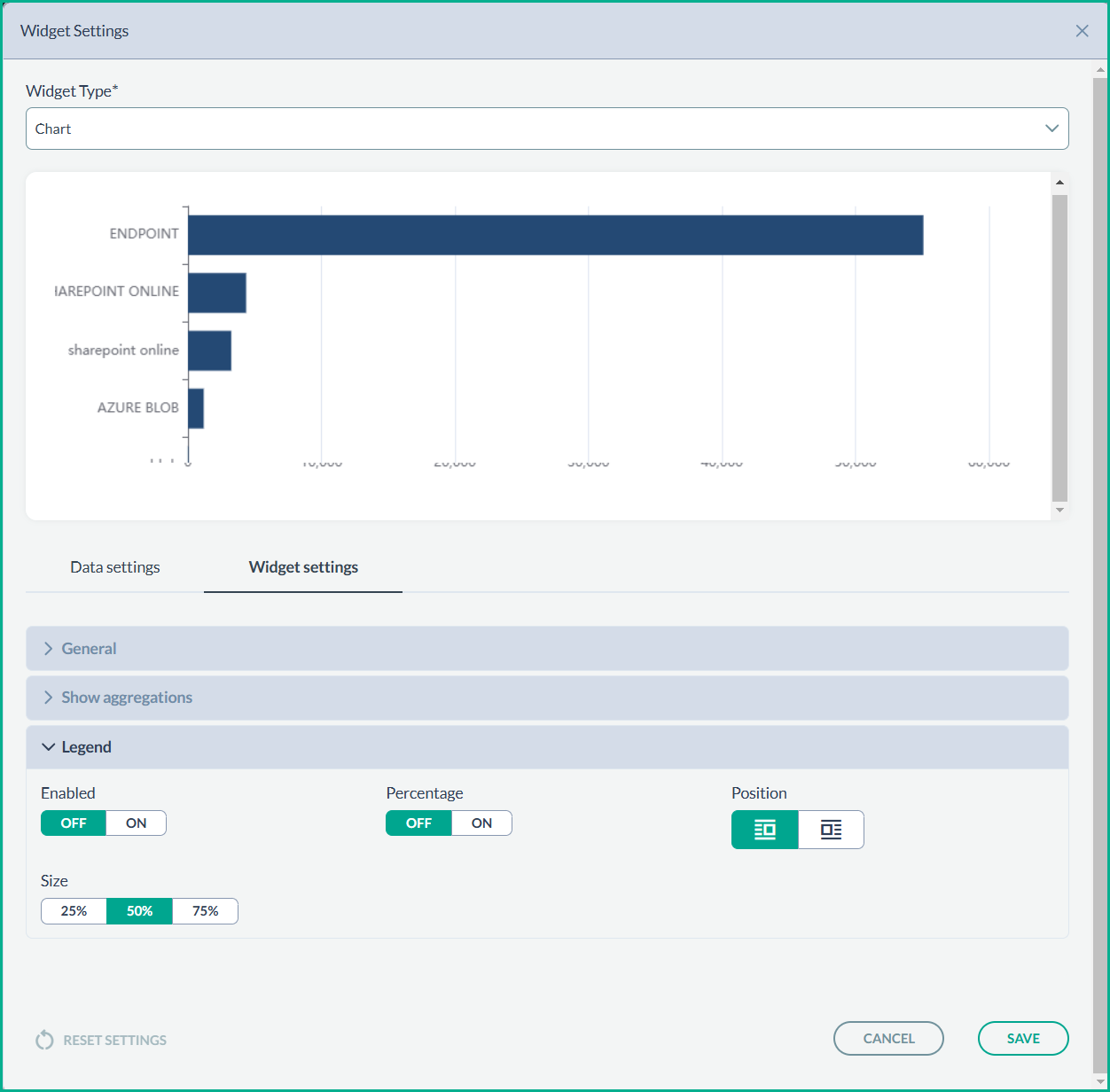Switch to the Data settings tab
1110x1092 pixels.
coord(115,567)
